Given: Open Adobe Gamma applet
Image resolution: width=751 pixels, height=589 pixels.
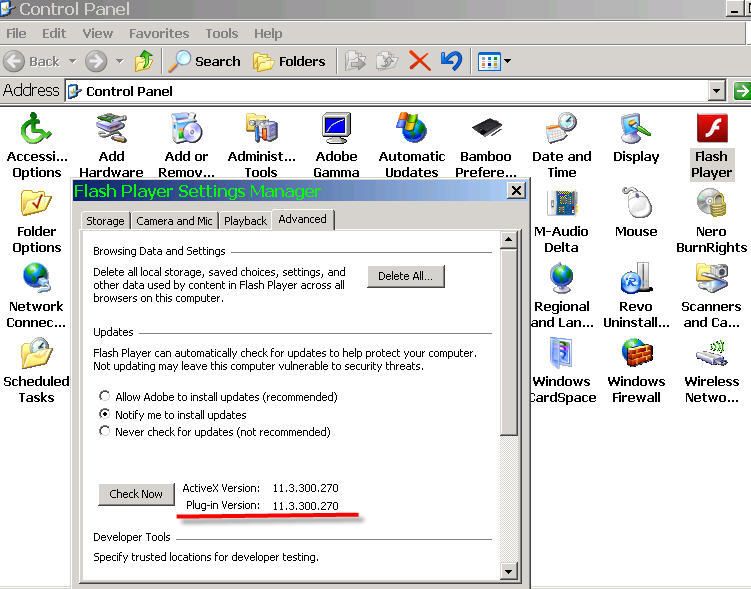Looking at the screenshot, I should click(x=336, y=146).
